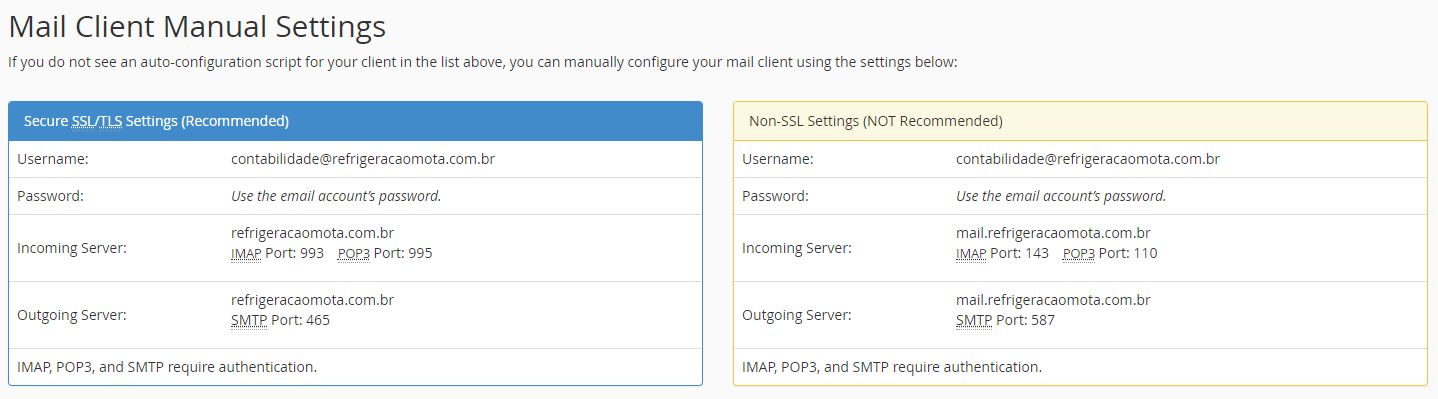Click the Password label in secure settings

tap(50, 196)
